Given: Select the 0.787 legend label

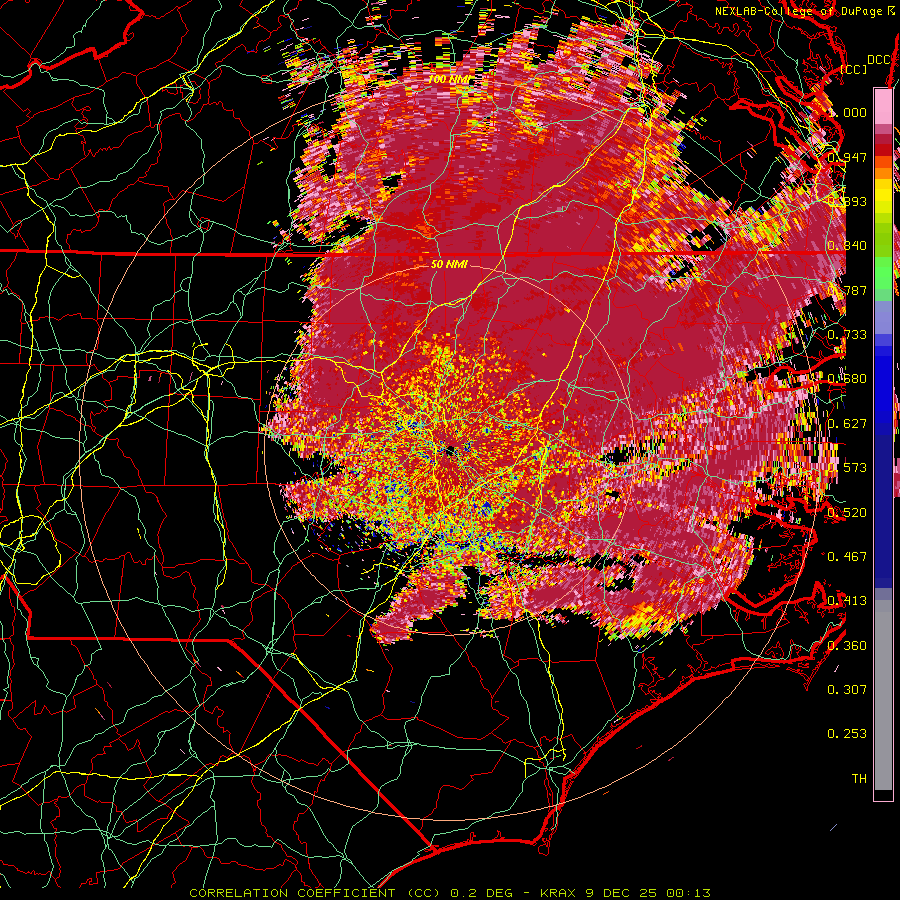Looking at the screenshot, I should pos(847,290).
